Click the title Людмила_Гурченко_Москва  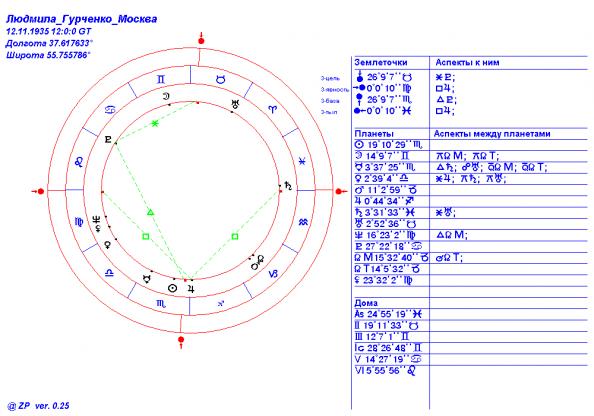(x=81, y=19)
